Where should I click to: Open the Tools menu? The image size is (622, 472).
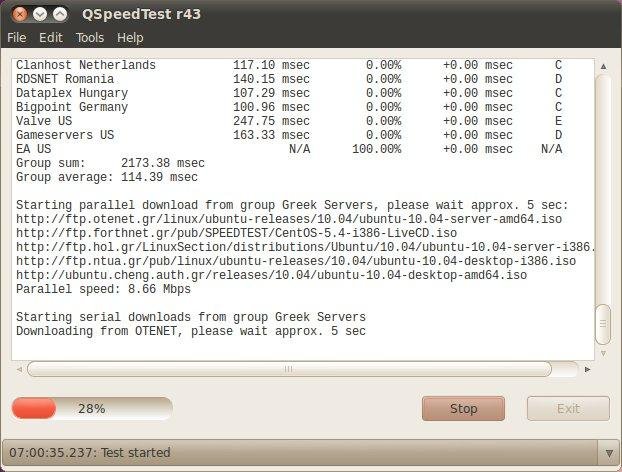pos(90,38)
